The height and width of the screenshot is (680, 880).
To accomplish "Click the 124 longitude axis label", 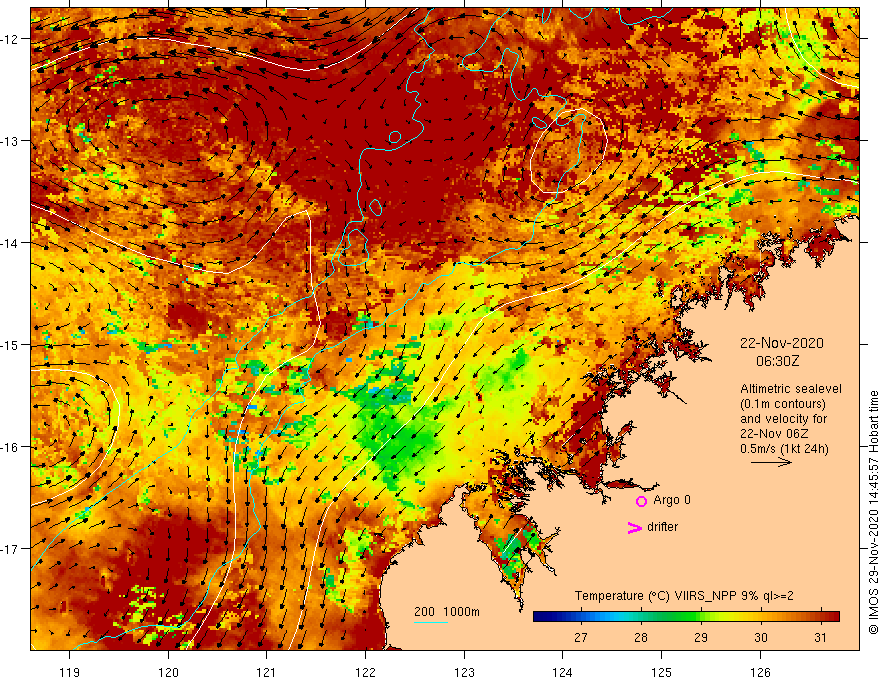I will (562, 672).
